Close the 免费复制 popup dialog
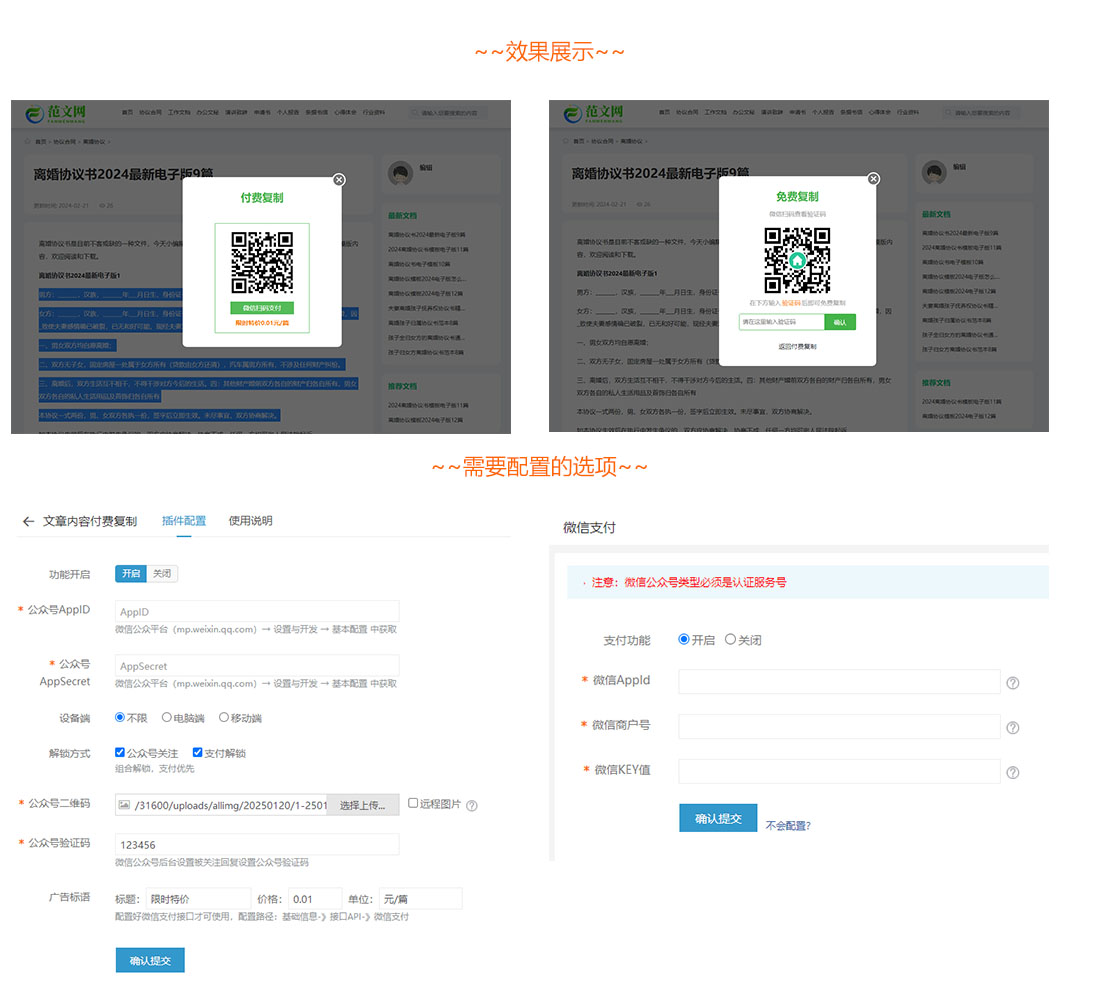The image size is (1100, 1000). (x=873, y=179)
